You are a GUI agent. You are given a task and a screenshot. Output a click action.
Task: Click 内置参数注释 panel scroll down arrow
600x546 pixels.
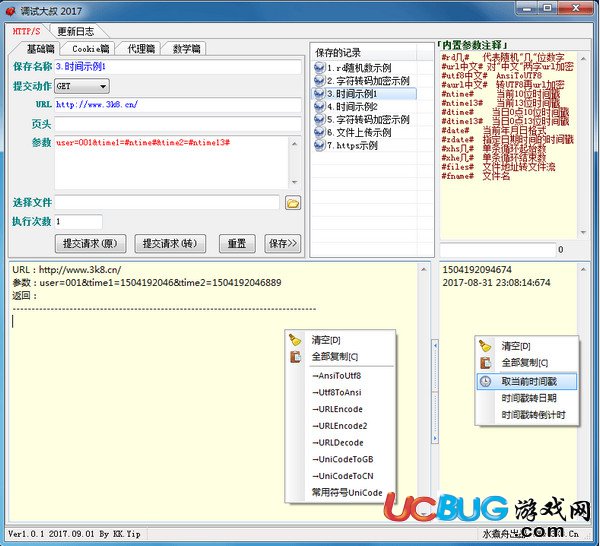click(583, 232)
